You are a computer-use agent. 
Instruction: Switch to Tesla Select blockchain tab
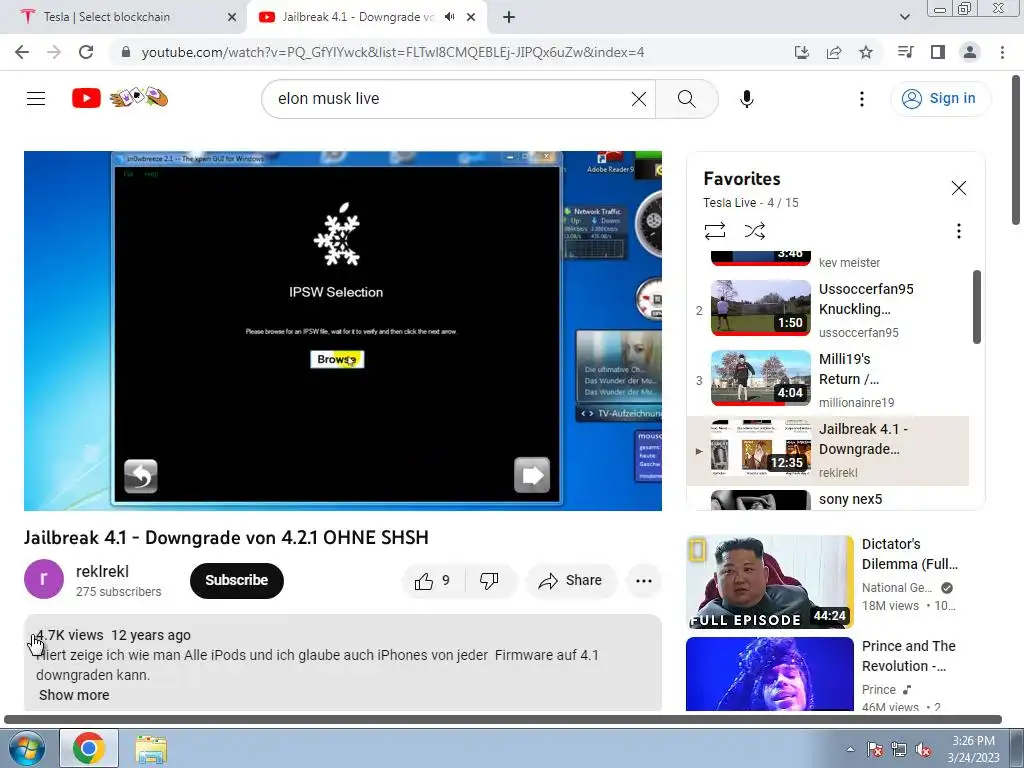click(x=123, y=17)
